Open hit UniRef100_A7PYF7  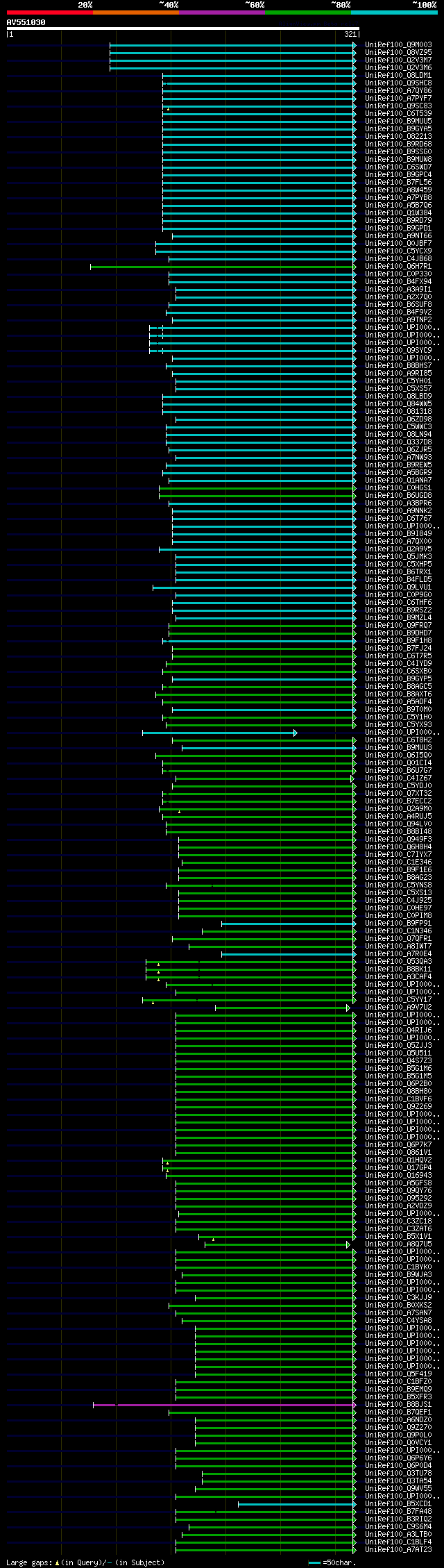(x=398, y=99)
